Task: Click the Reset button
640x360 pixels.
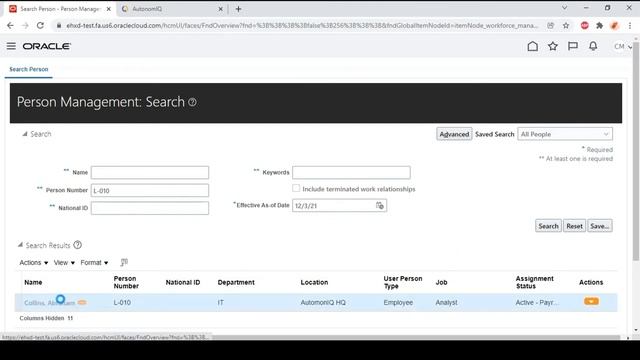Action: [x=574, y=226]
